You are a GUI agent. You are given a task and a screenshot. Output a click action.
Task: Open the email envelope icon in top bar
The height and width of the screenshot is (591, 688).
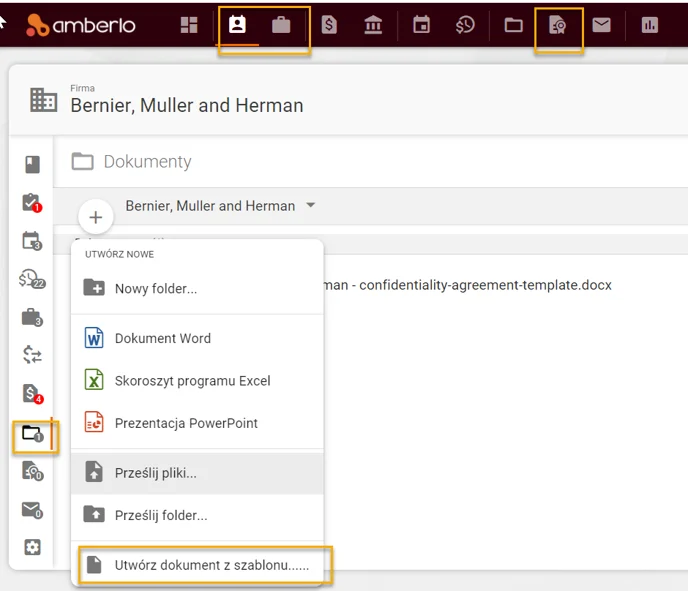pyautogui.click(x=602, y=25)
